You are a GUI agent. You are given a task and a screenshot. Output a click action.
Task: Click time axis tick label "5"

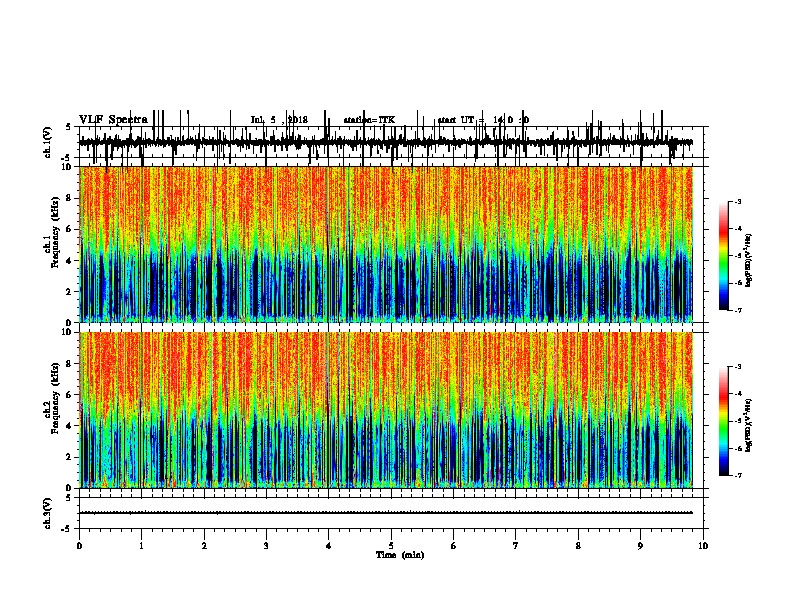[x=391, y=545]
